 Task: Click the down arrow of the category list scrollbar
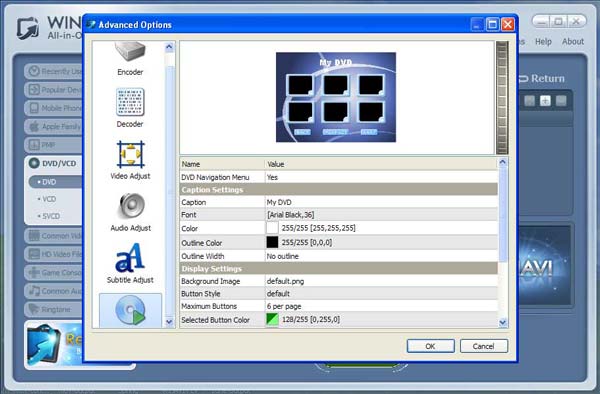[x=169, y=322]
